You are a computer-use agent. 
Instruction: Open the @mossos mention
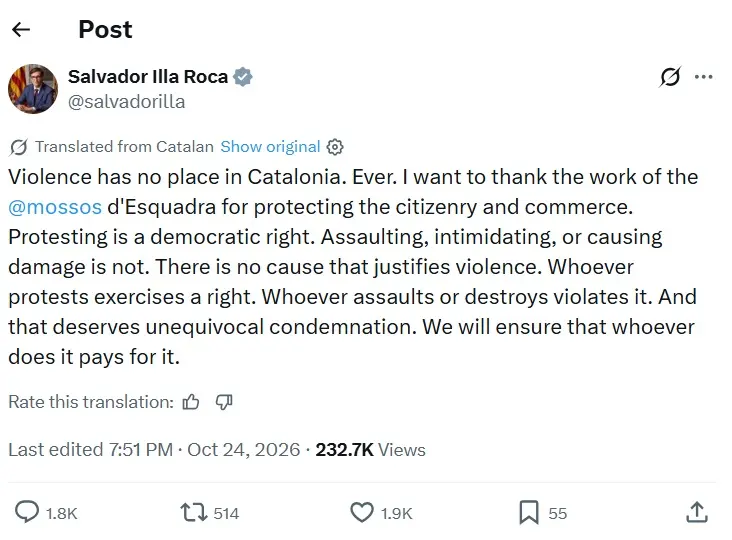pyautogui.click(x=55, y=207)
